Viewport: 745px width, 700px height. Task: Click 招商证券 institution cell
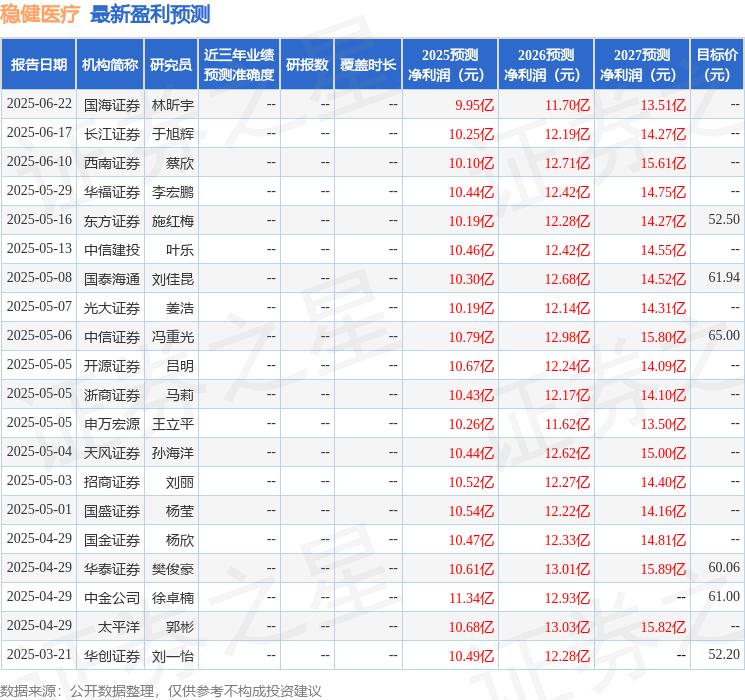pos(112,481)
